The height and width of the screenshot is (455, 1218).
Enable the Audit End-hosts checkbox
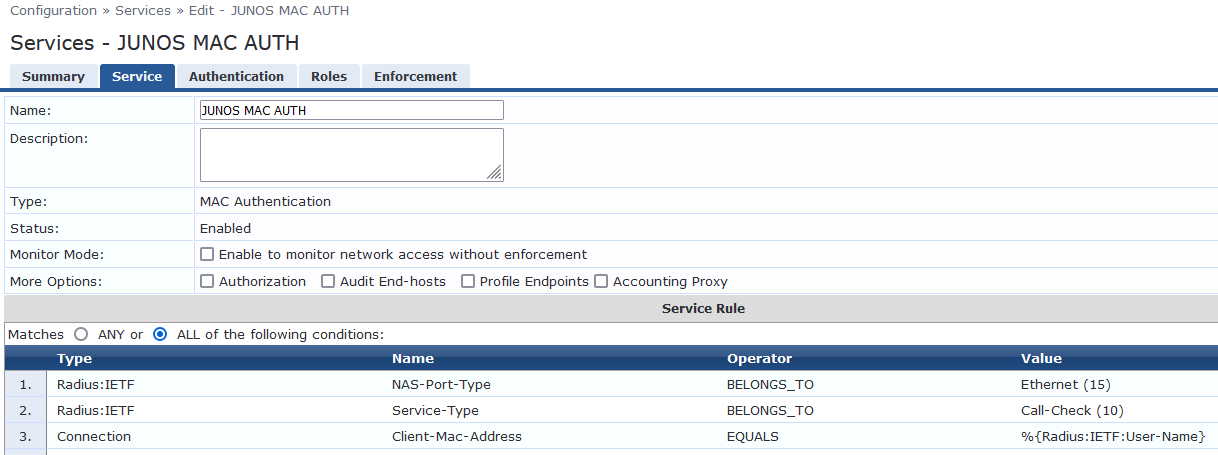[x=328, y=282]
